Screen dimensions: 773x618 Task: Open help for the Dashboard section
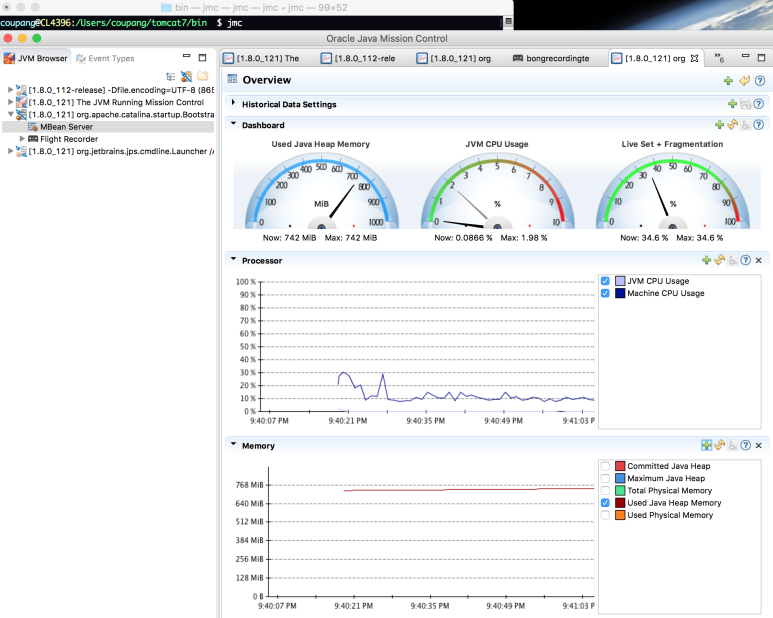(x=759, y=125)
